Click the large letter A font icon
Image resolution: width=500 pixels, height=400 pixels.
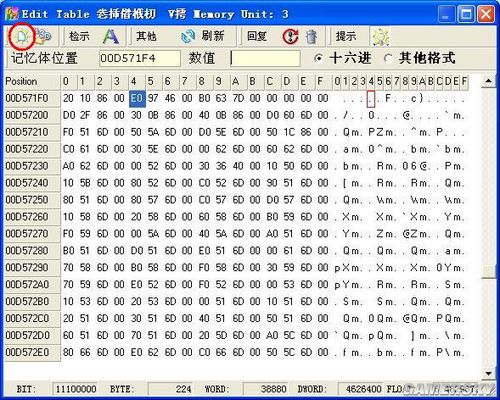tap(111, 36)
